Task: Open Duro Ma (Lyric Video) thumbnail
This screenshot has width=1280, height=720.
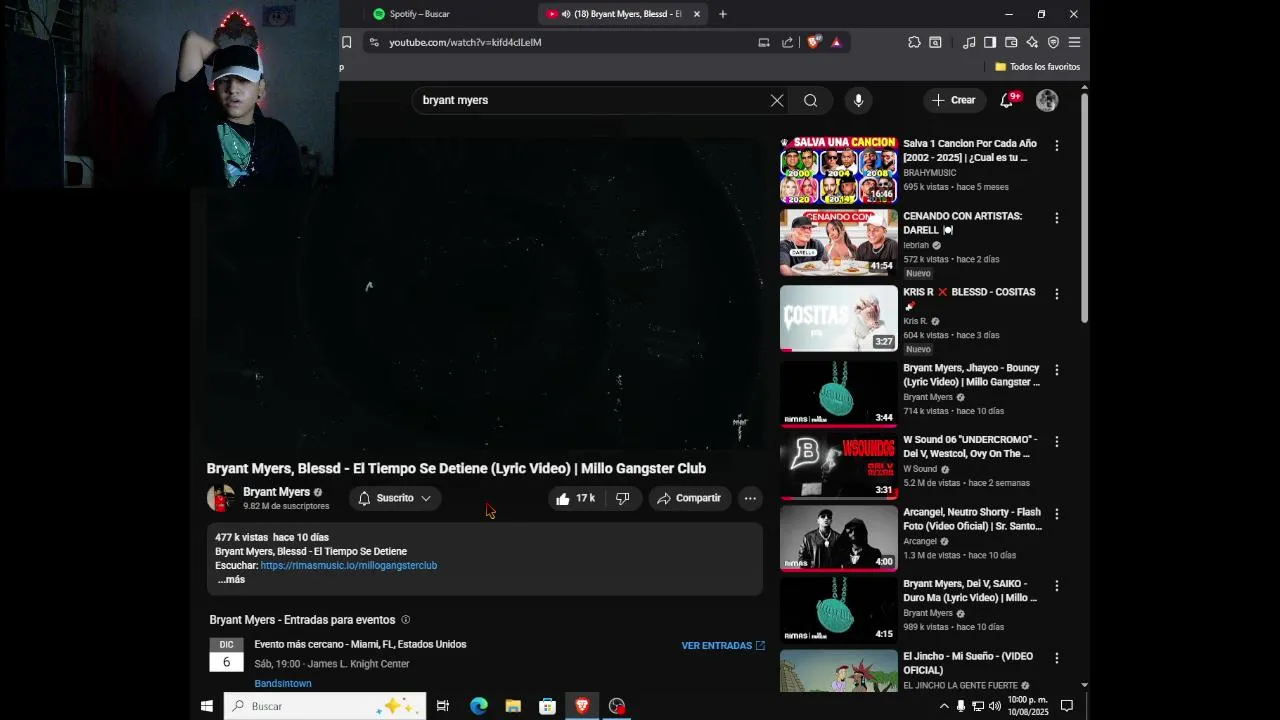Action: [x=839, y=609]
